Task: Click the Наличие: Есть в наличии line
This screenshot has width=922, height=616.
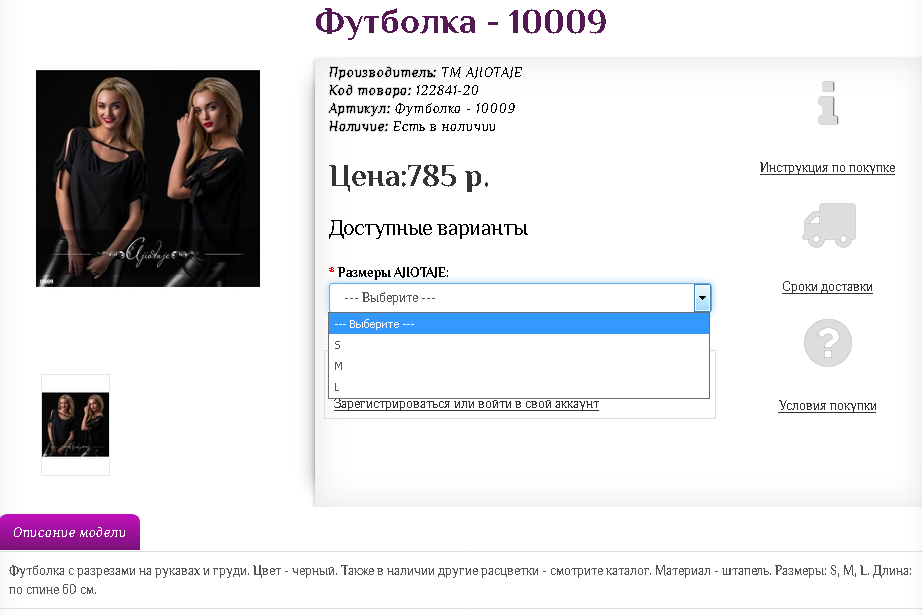Action: tap(412, 126)
